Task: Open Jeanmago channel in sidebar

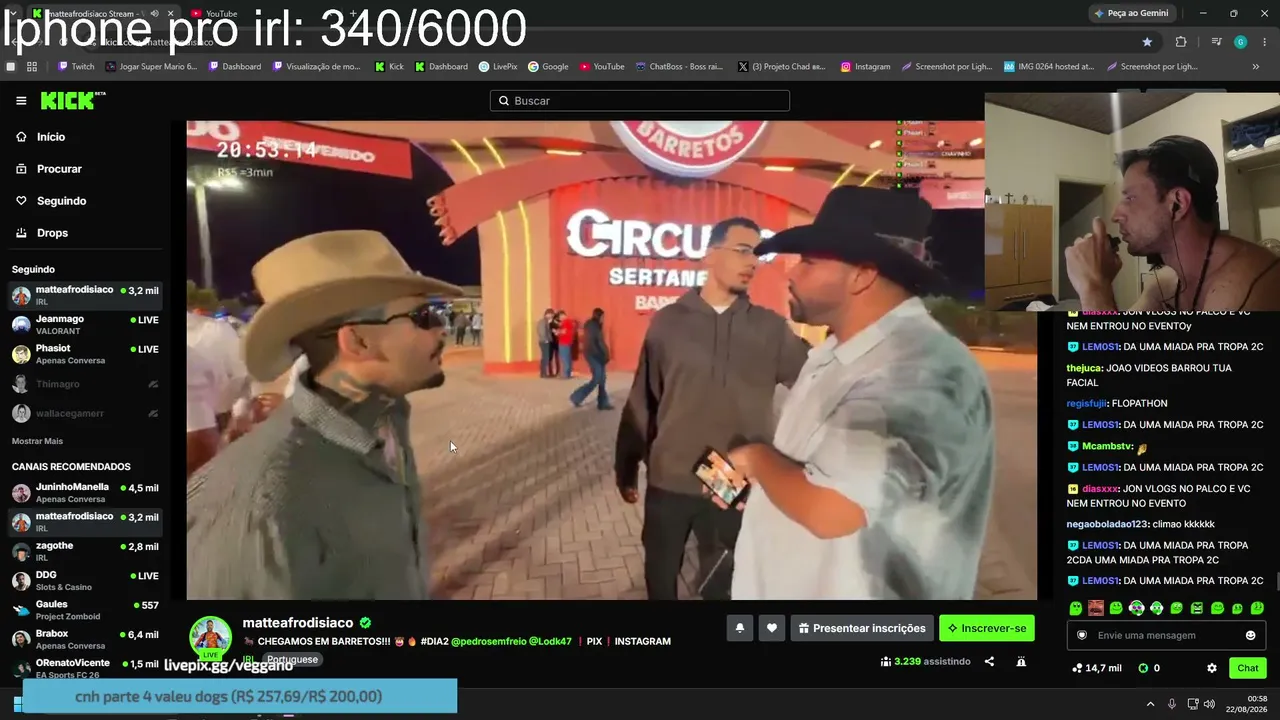Action: pyautogui.click(x=85, y=324)
